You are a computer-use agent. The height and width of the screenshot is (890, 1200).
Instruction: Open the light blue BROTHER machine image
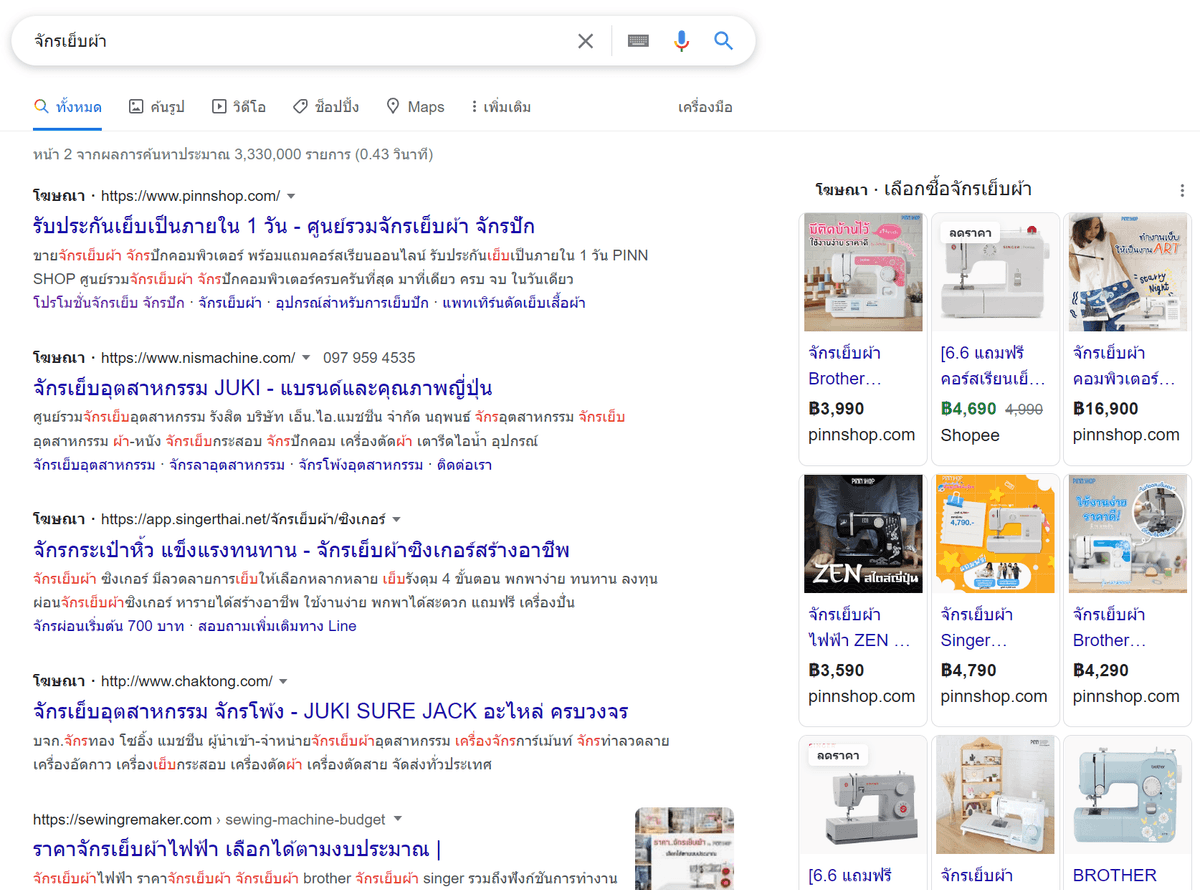1127,796
